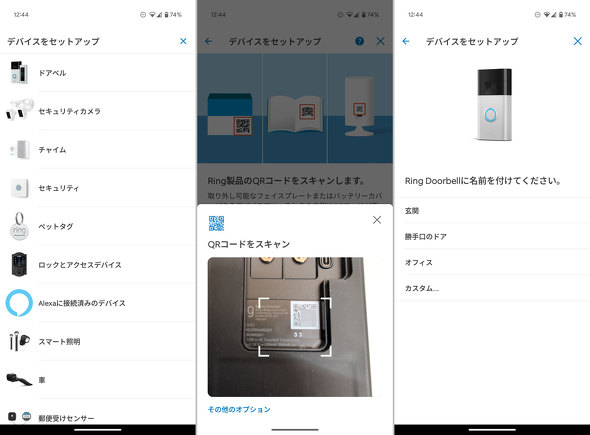Dismiss the QRコードをスキャン bottom sheet
590x435 pixels.
[x=377, y=220]
